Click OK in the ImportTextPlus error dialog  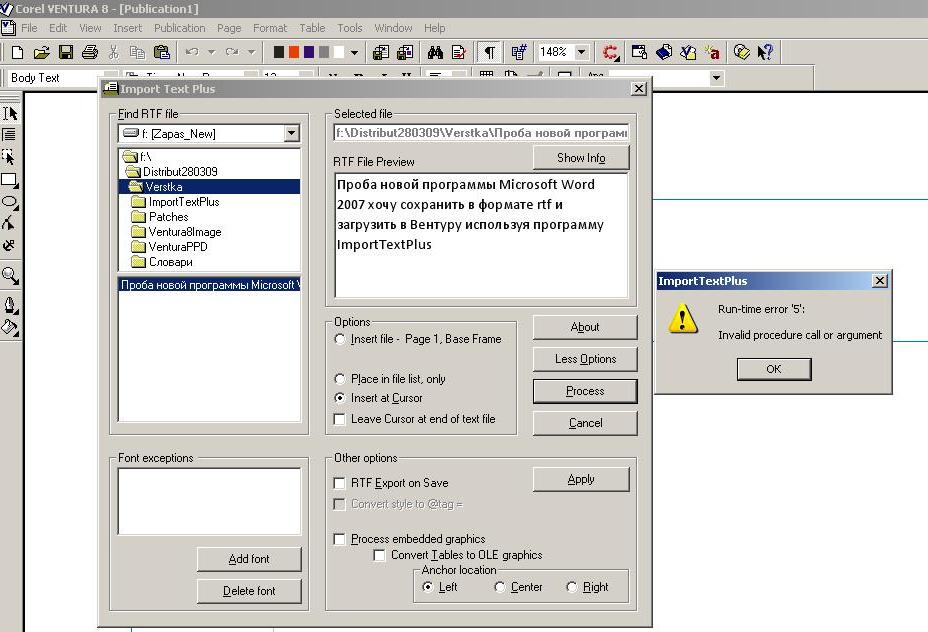(x=774, y=369)
